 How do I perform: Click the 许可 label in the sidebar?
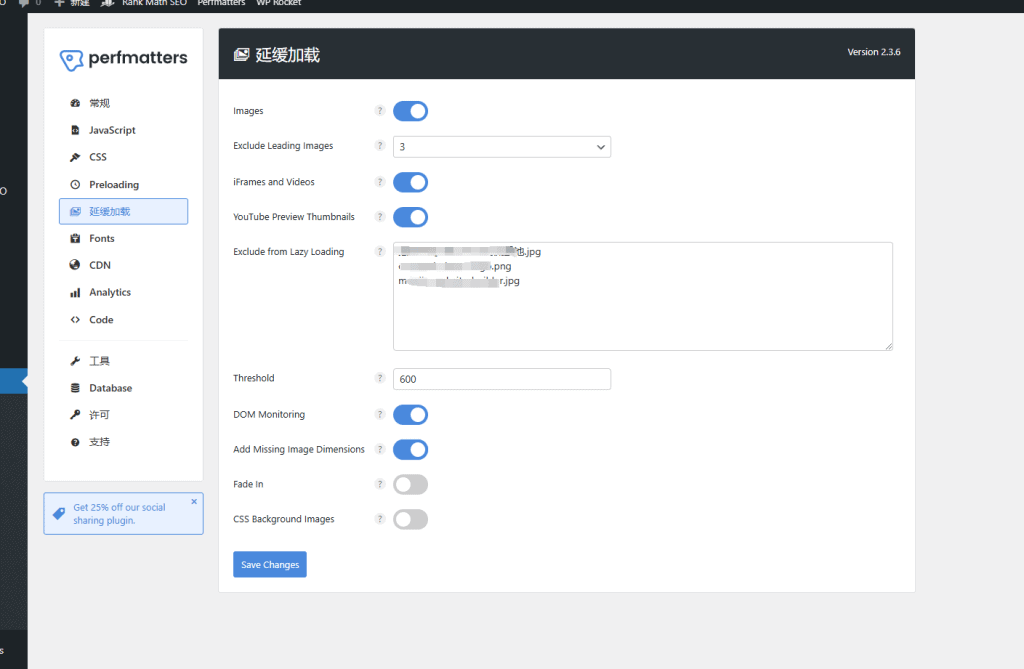tap(99, 415)
